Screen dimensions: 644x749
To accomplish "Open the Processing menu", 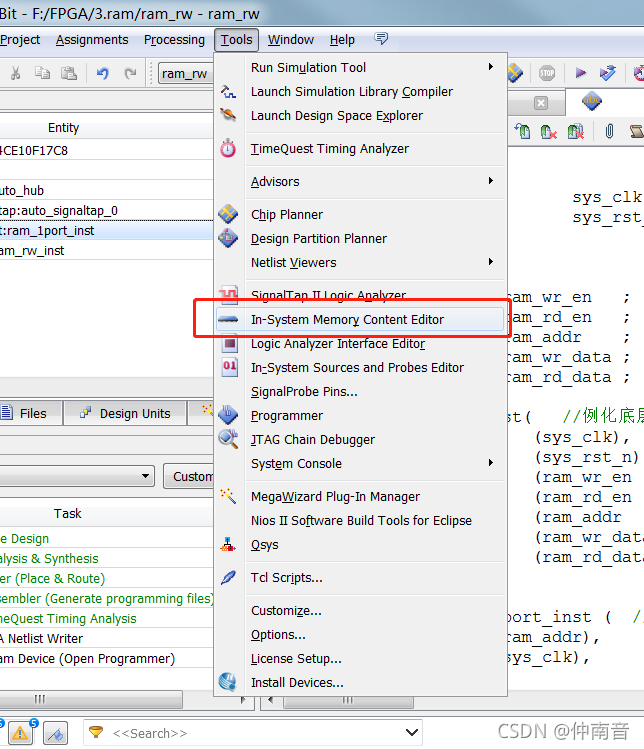I will (174, 40).
